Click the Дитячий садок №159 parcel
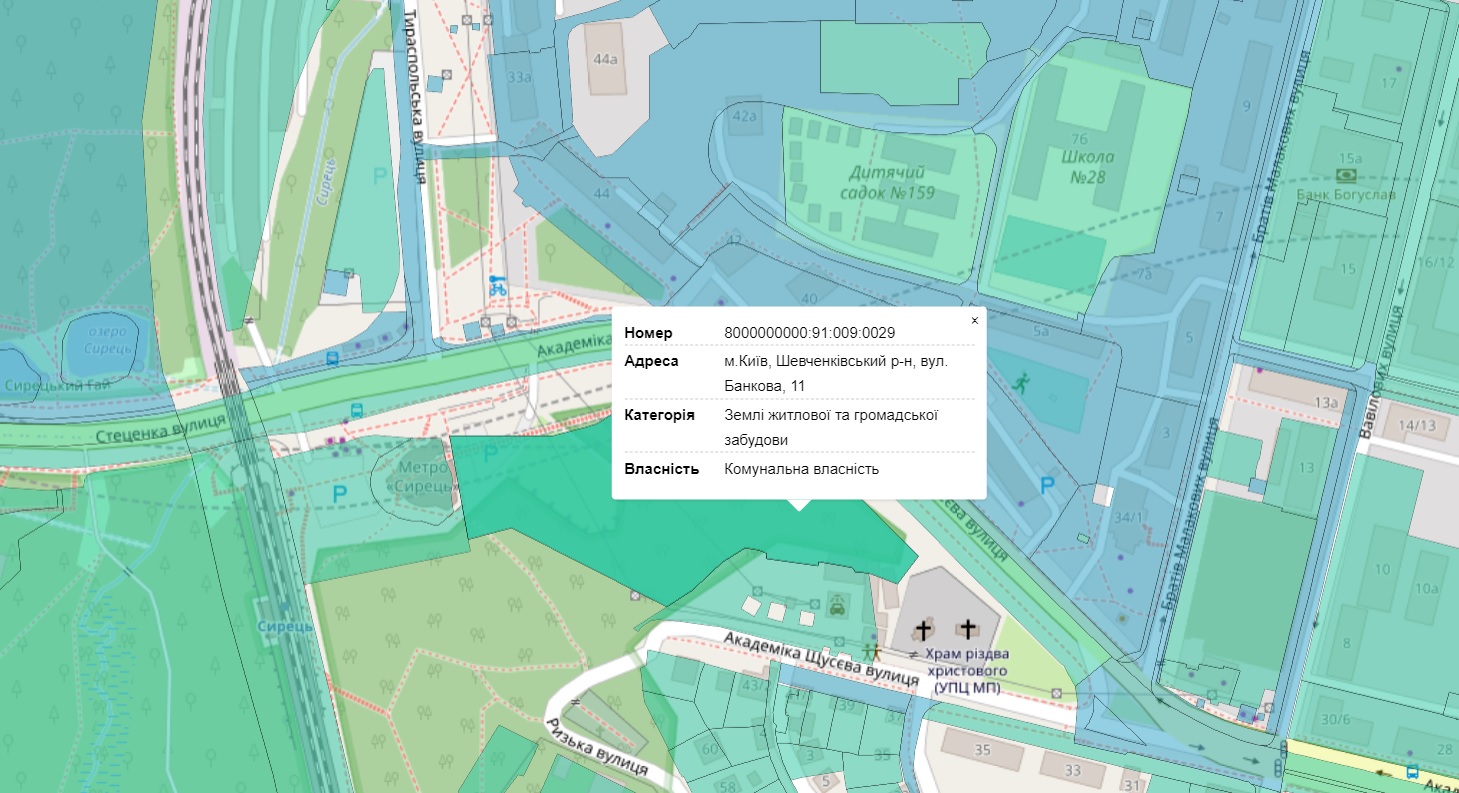 (887, 181)
